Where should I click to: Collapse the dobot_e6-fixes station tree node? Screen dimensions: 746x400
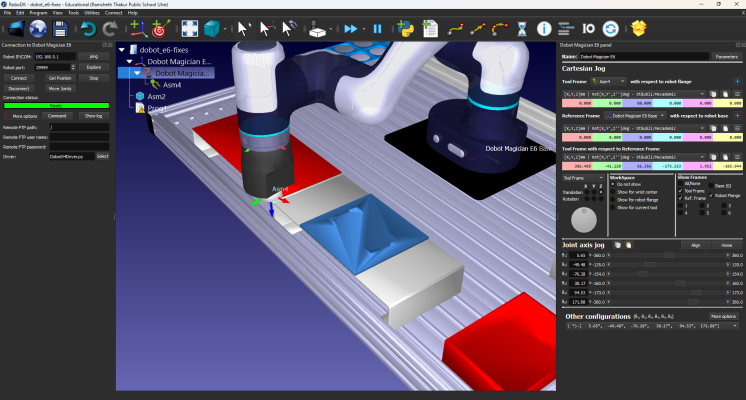122,49
